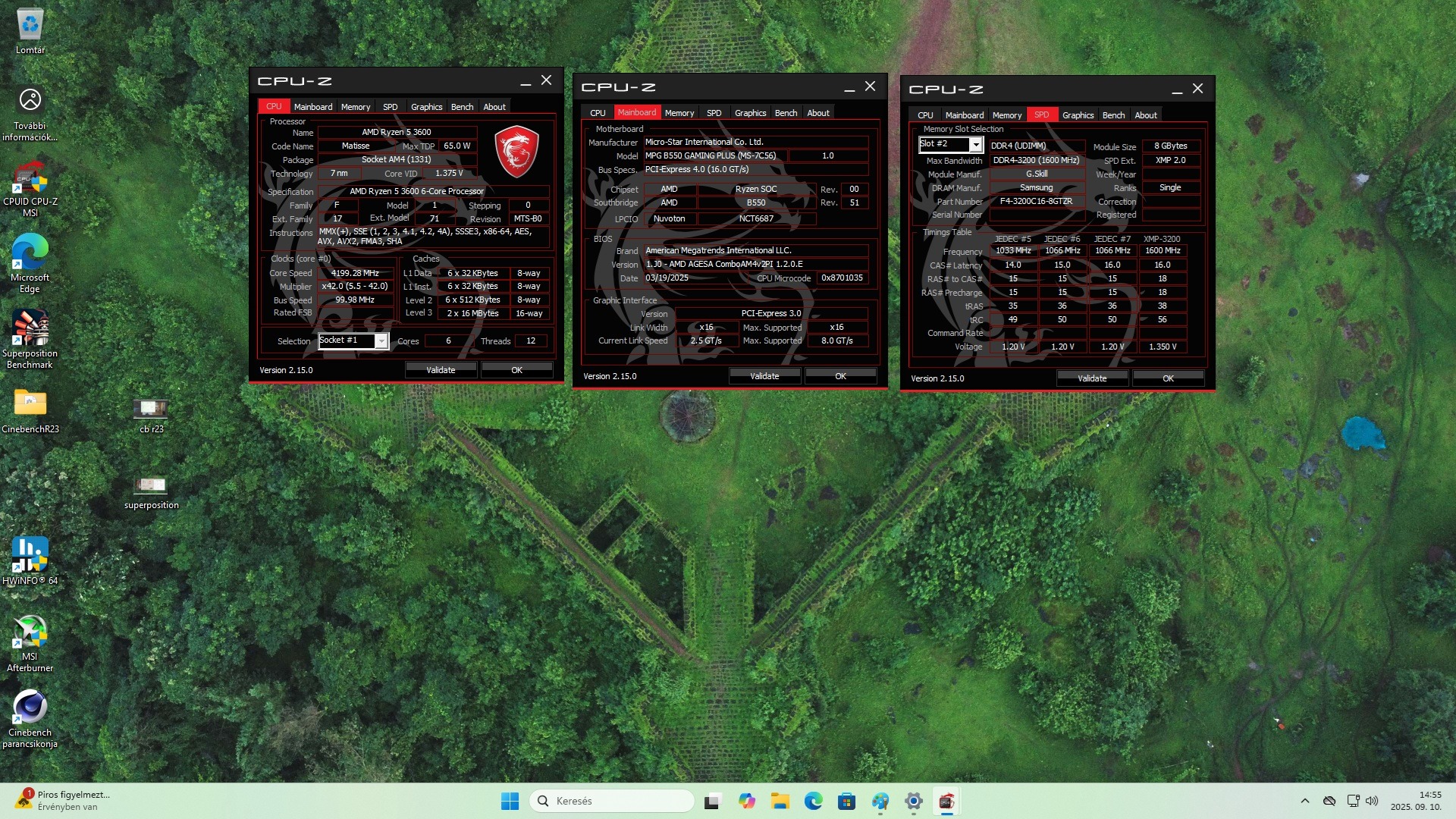Click Validate in the CPU tab window
This screenshot has height=819, width=1456.
(441, 370)
